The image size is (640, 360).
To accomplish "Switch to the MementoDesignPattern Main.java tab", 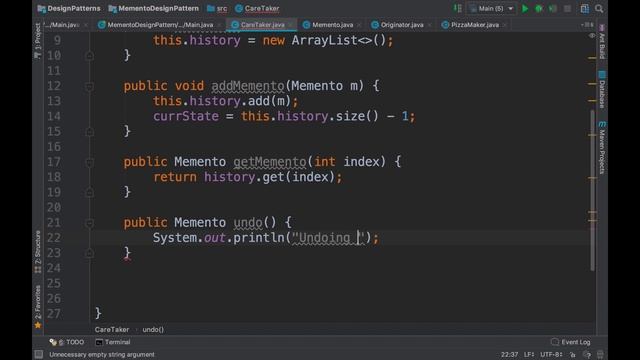I will click(156, 25).
